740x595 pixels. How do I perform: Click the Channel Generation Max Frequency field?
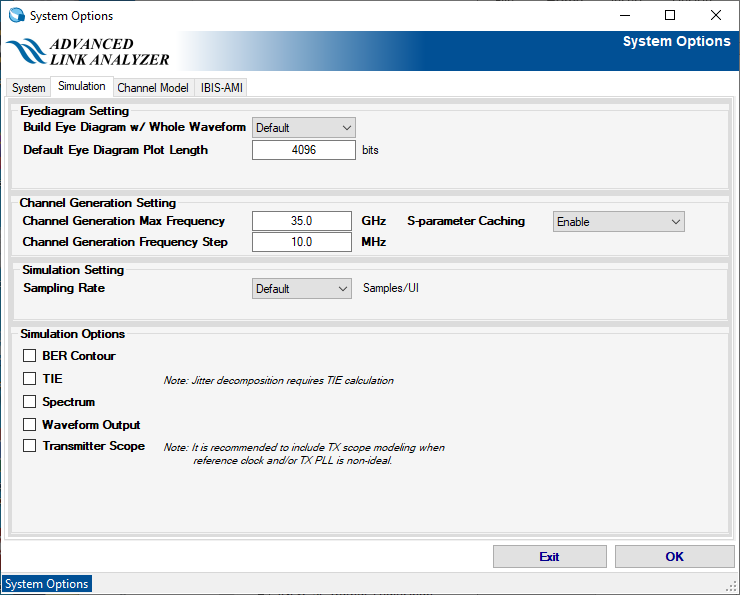tap(303, 221)
